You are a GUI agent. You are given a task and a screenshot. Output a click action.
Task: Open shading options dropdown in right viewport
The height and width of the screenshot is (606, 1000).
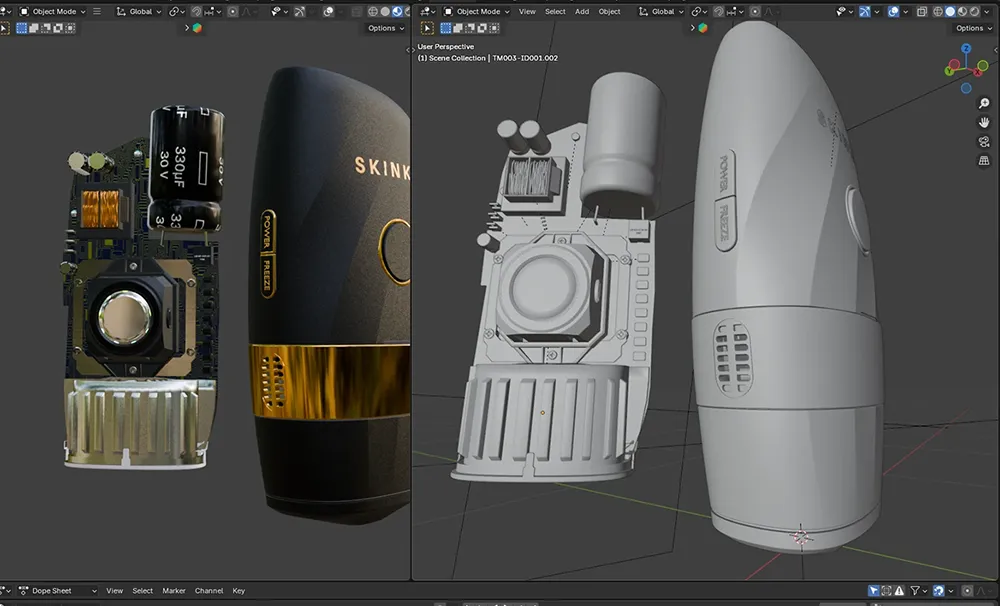[987, 11]
